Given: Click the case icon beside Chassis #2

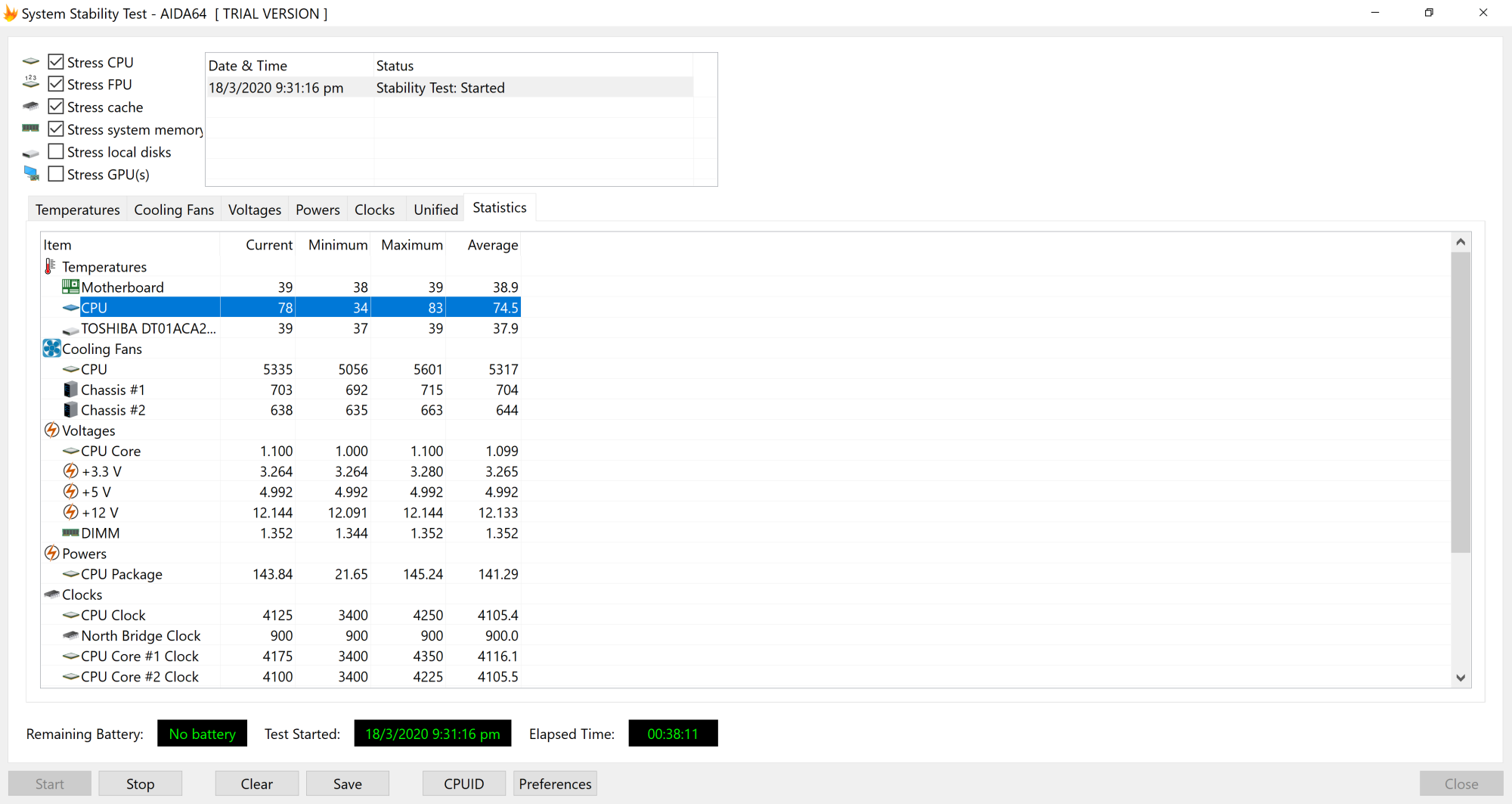Looking at the screenshot, I should (x=70, y=410).
